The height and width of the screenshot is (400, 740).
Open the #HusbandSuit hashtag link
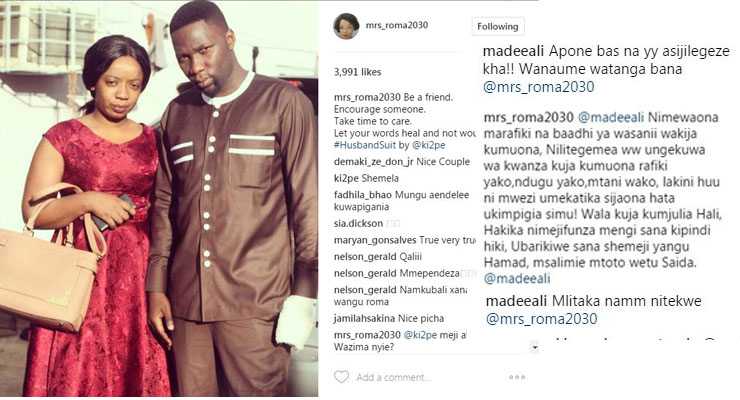point(365,145)
